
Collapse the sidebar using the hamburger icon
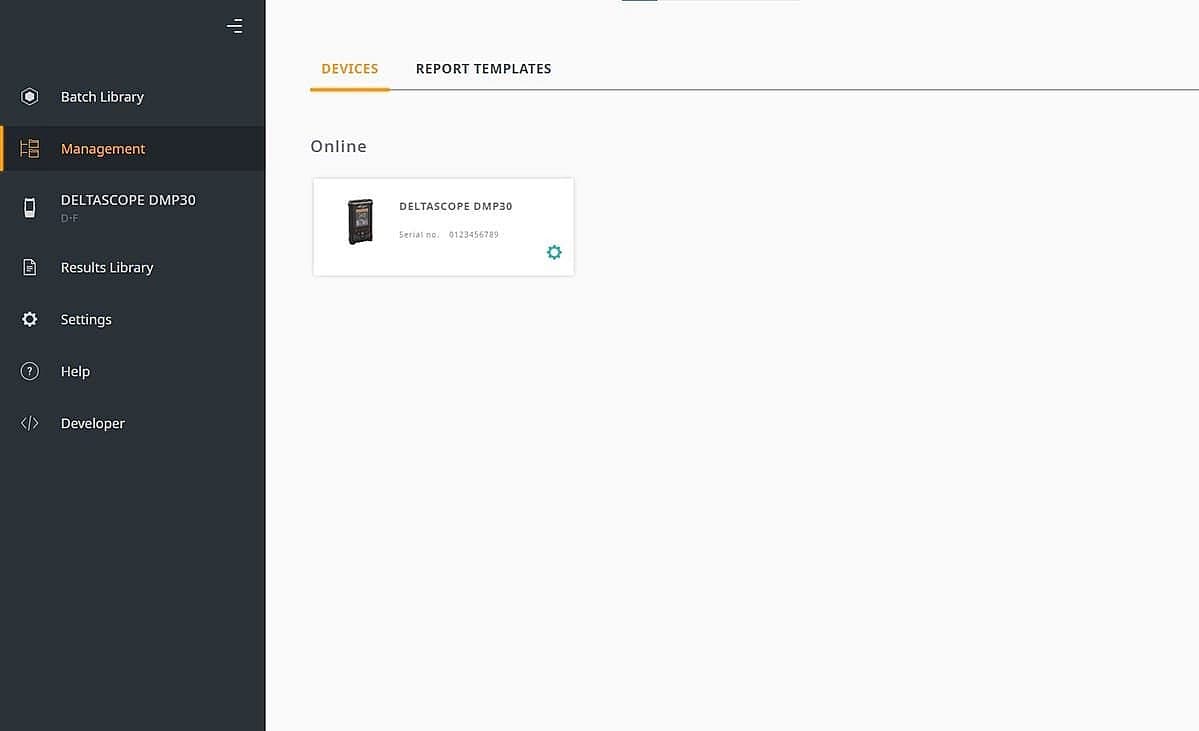point(235,26)
